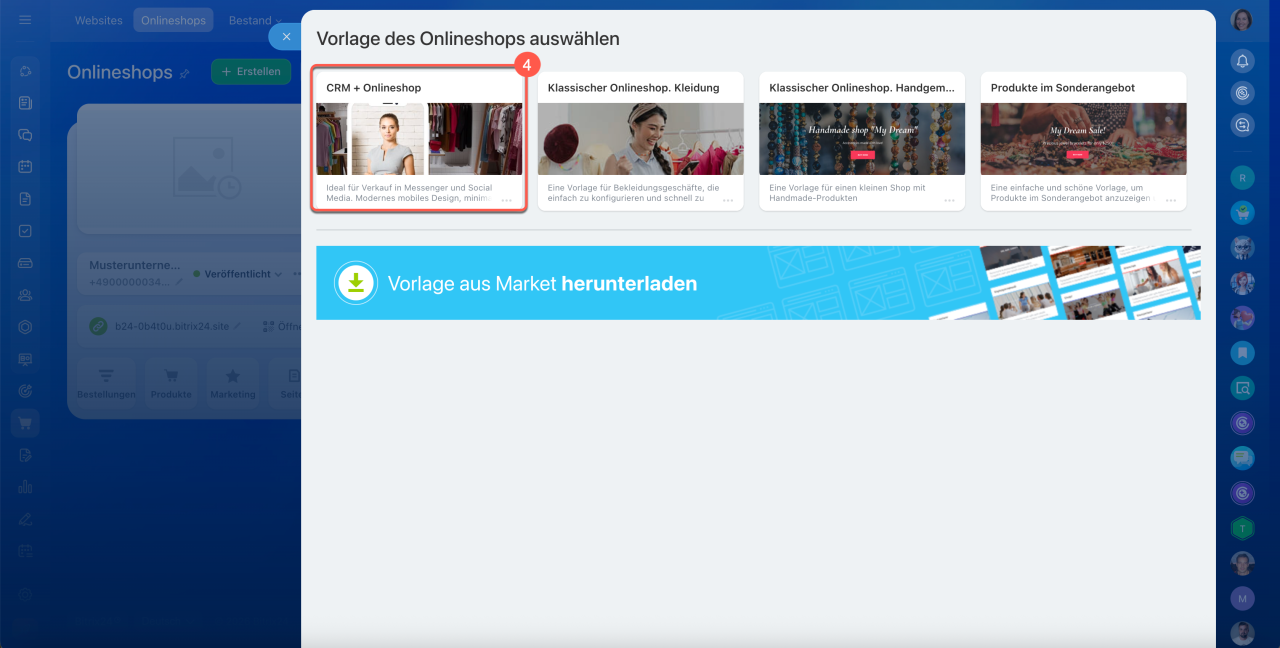Open the tasks checkmark icon in left sidebar

(25, 231)
